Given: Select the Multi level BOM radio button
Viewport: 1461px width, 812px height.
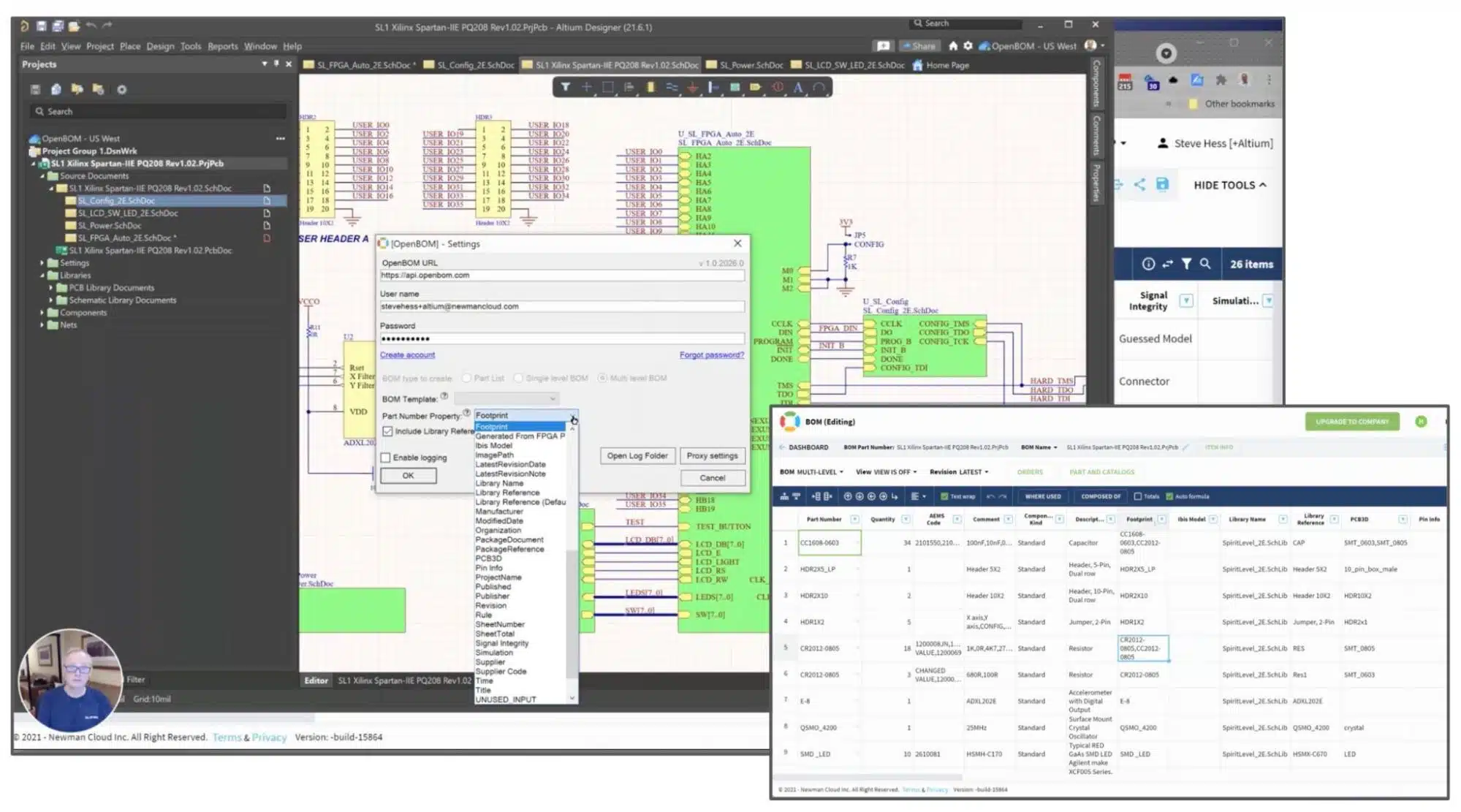Looking at the screenshot, I should coord(602,378).
